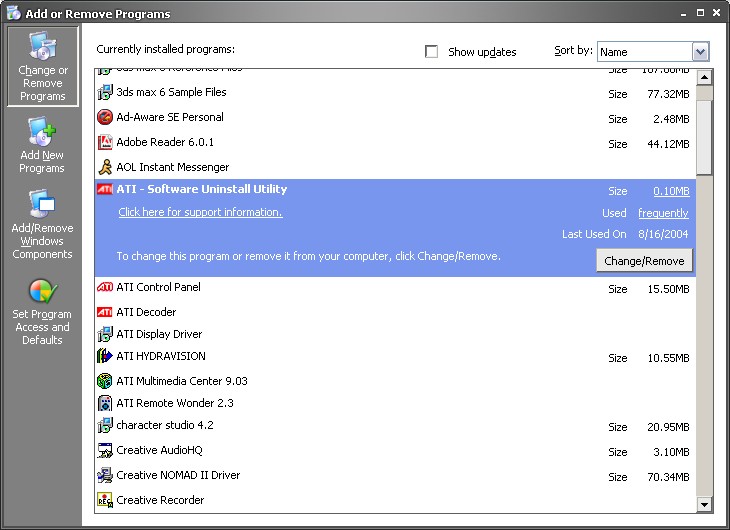Select the AOL Instant Messenger entry
Viewport: 730px width, 530px height.
click(395, 167)
